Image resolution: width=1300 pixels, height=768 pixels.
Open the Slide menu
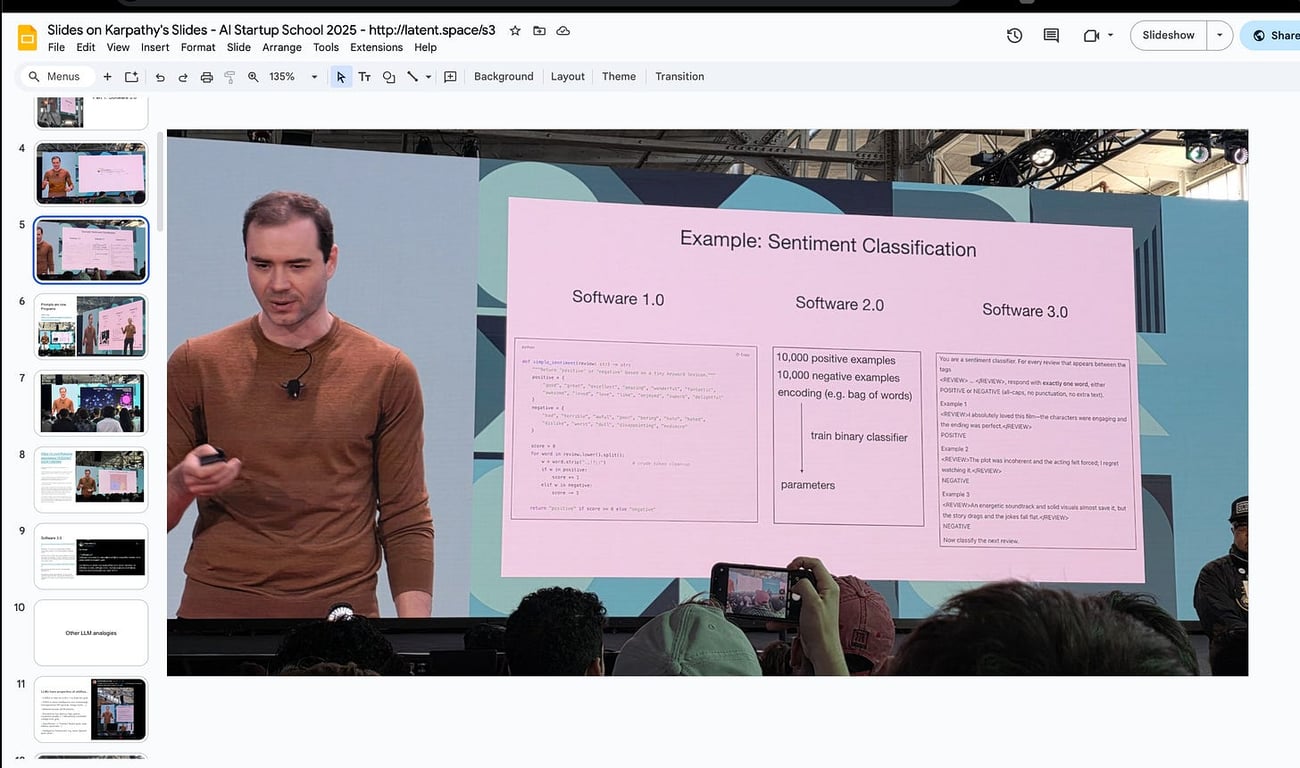tap(238, 47)
